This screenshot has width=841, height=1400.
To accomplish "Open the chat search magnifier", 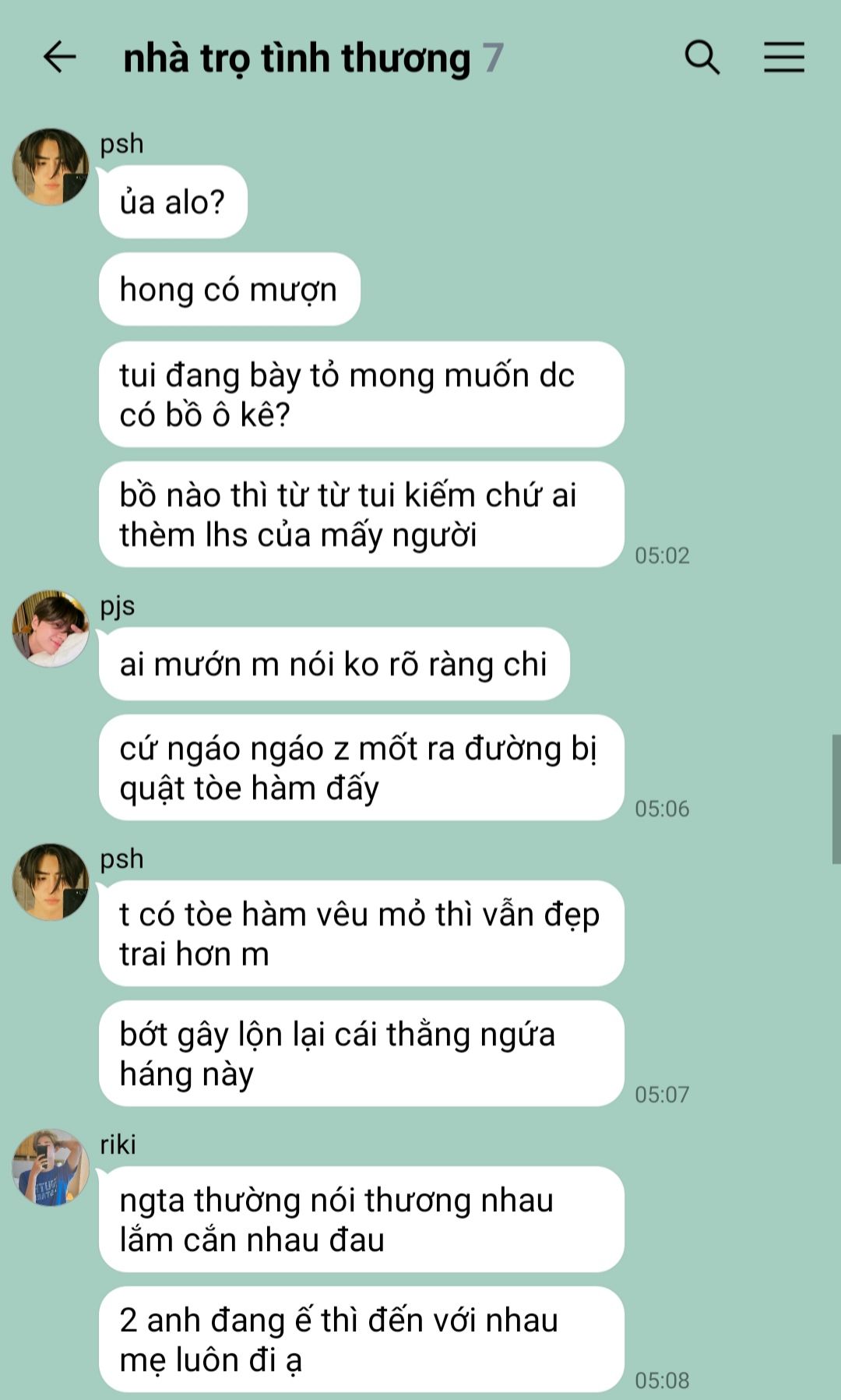I will 702,57.
